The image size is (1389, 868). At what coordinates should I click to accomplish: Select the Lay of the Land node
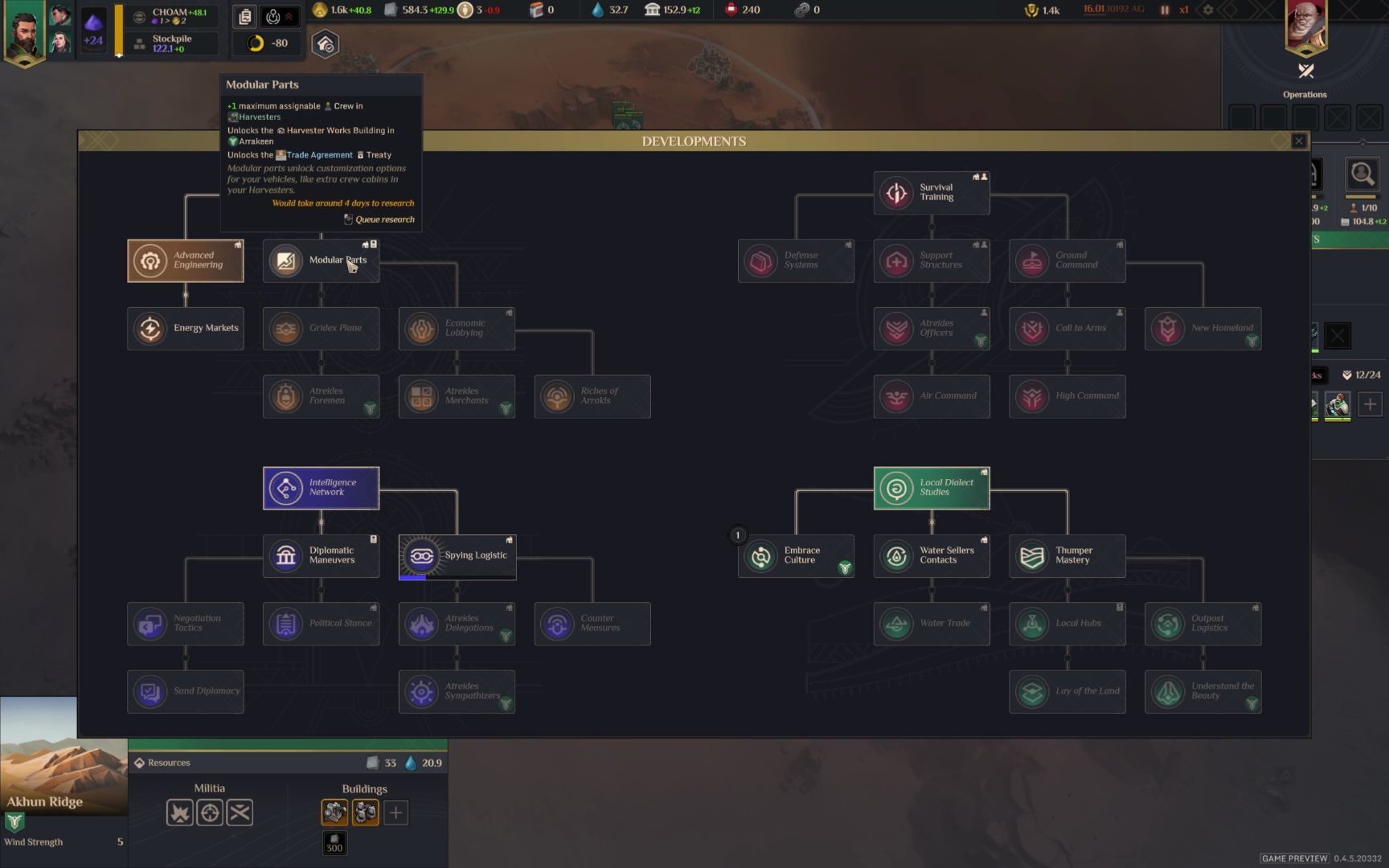[x=1067, y=691]
